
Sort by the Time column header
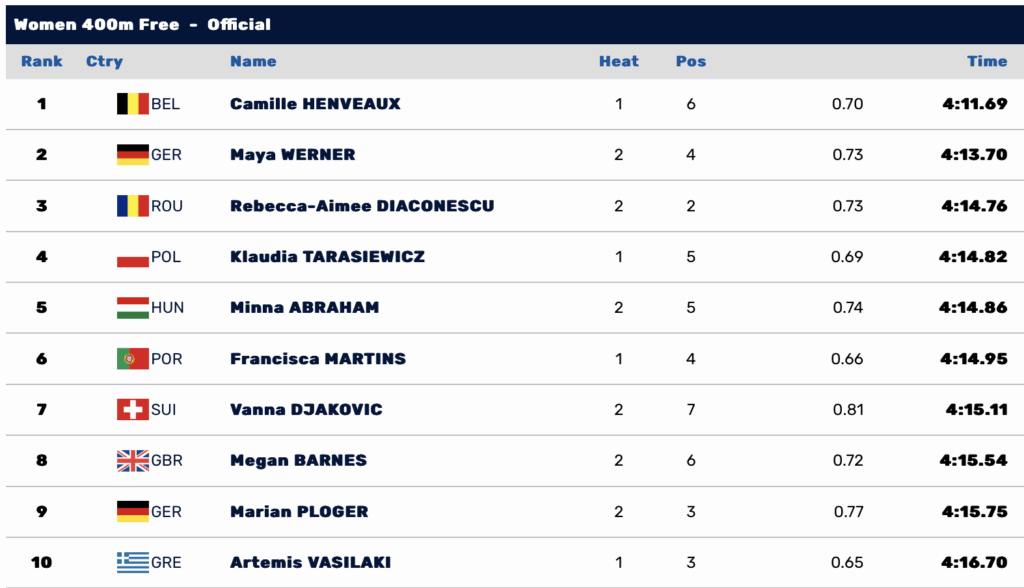[986, 61]
